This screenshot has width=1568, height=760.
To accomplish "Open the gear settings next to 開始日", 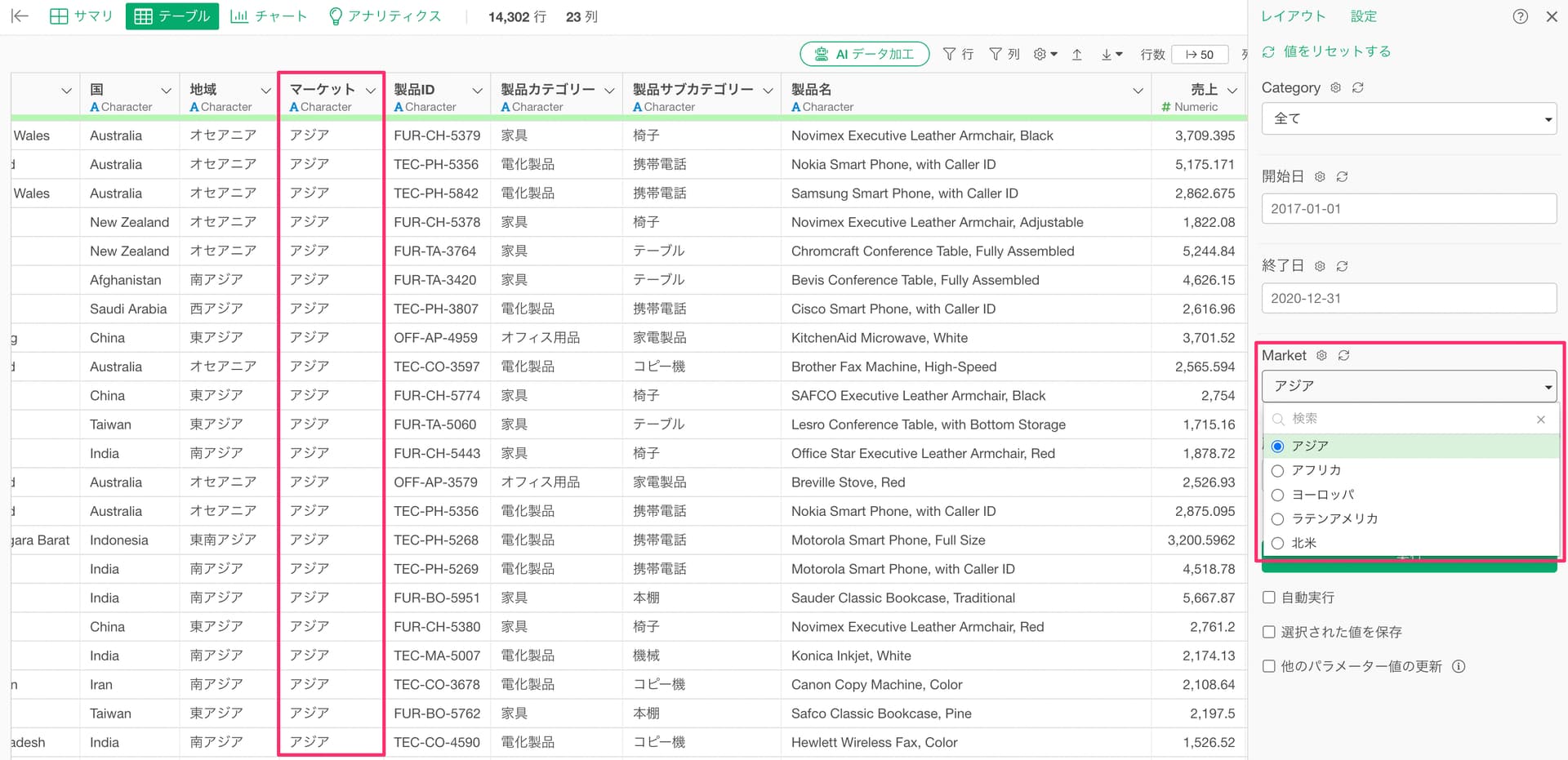I will click(x=1320, y=177).
